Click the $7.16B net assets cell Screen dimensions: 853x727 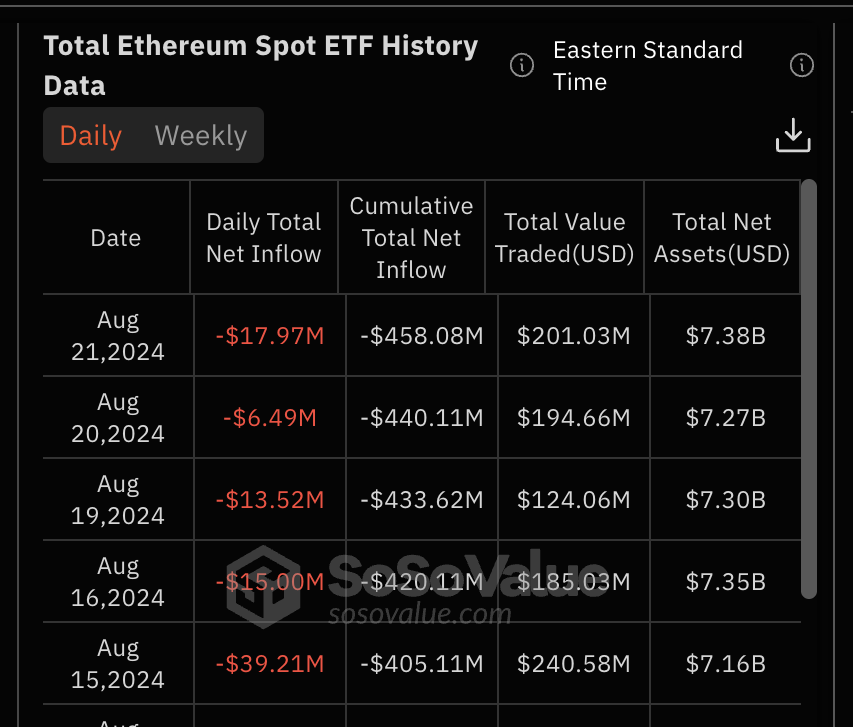pyautogui.click(x=726, y=664)
